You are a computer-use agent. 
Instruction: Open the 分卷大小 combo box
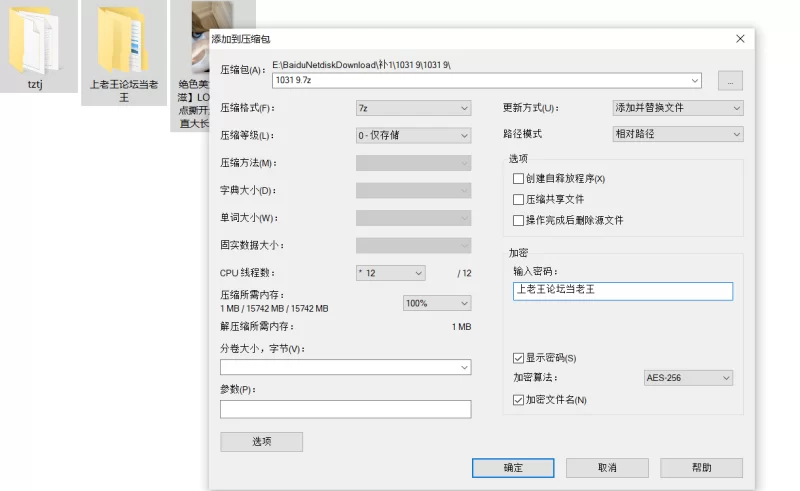(x=345, y=367)
